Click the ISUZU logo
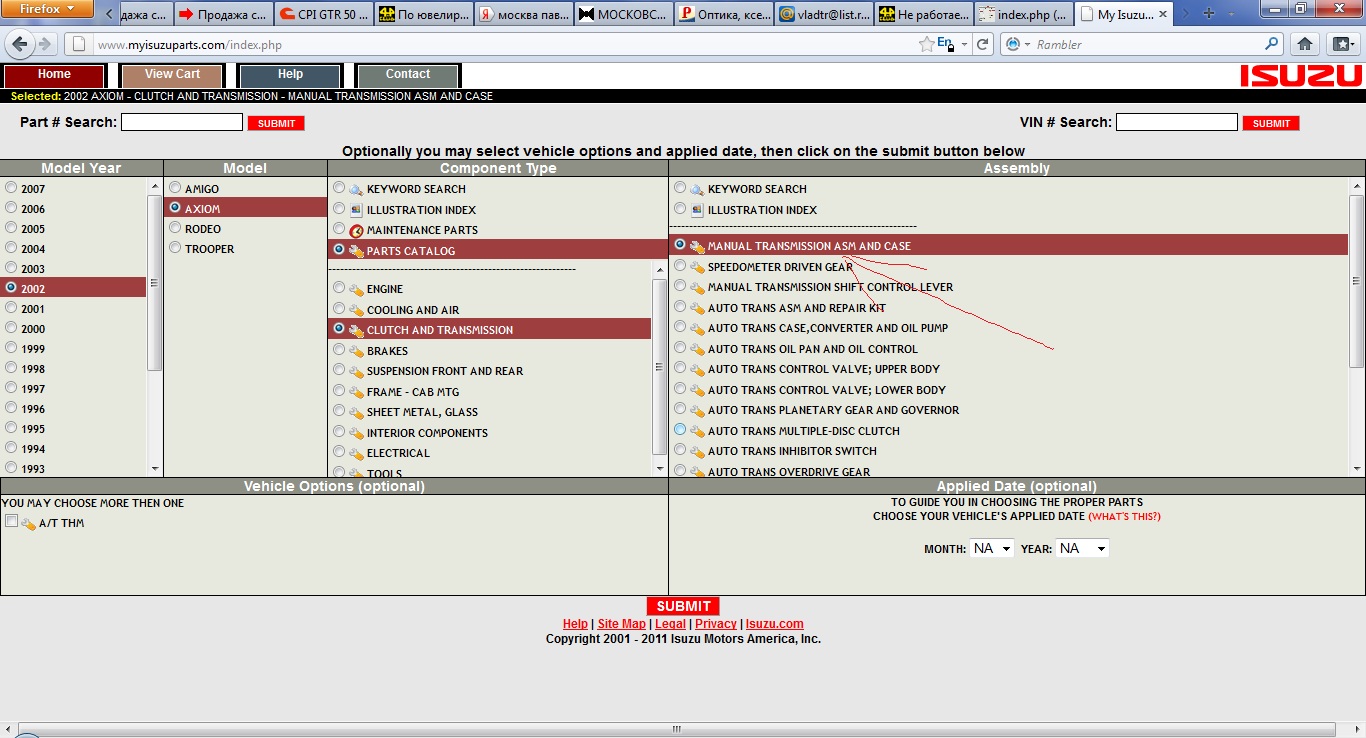This screenshot has height=738, width=1366. coord(1302,76)
